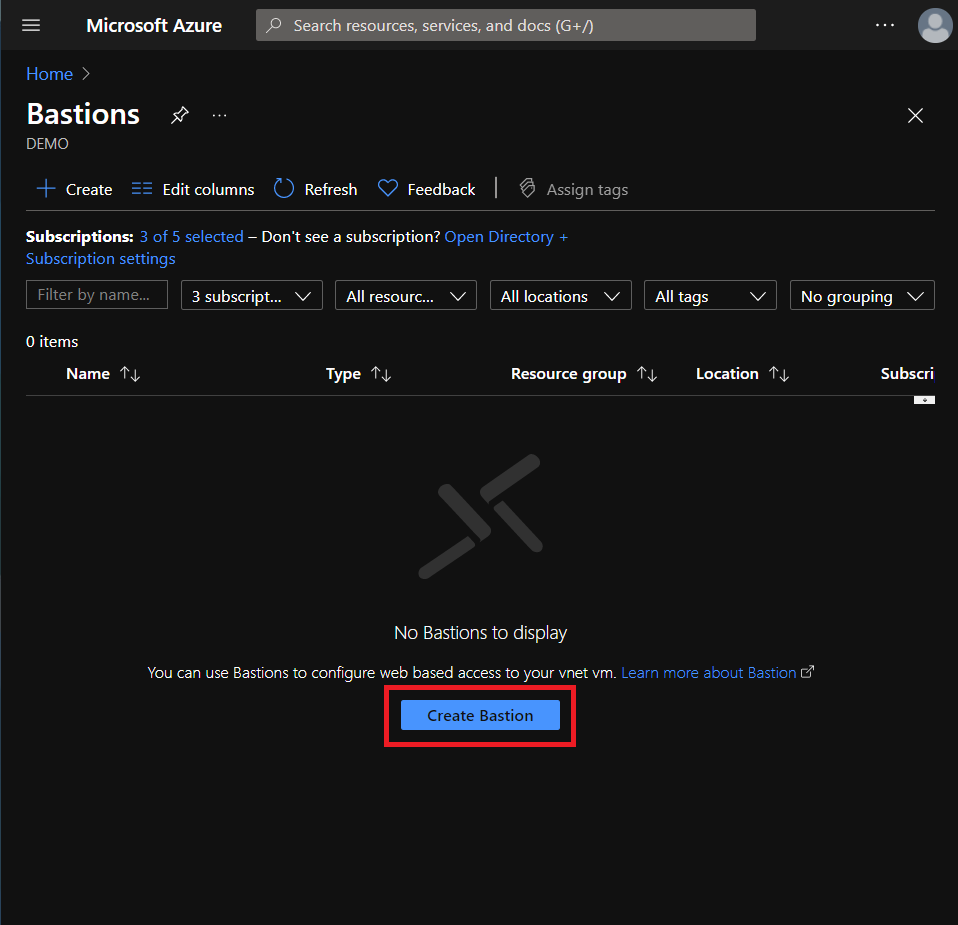Open the top bar ellipsis menu
The height and width of the screenshot is (925, 958).
coord(884,25)
